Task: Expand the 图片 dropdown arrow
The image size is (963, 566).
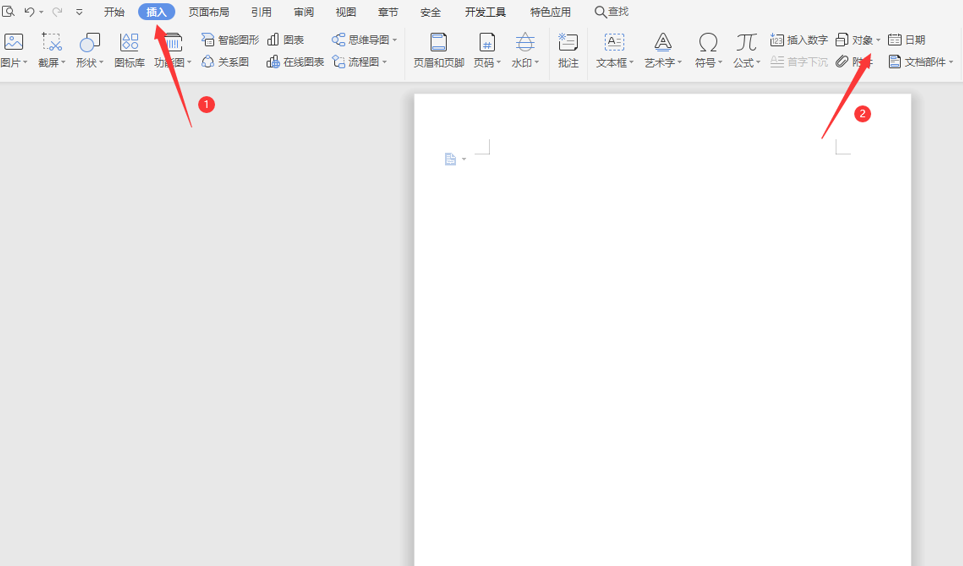Action: click(x=25, y=63)
